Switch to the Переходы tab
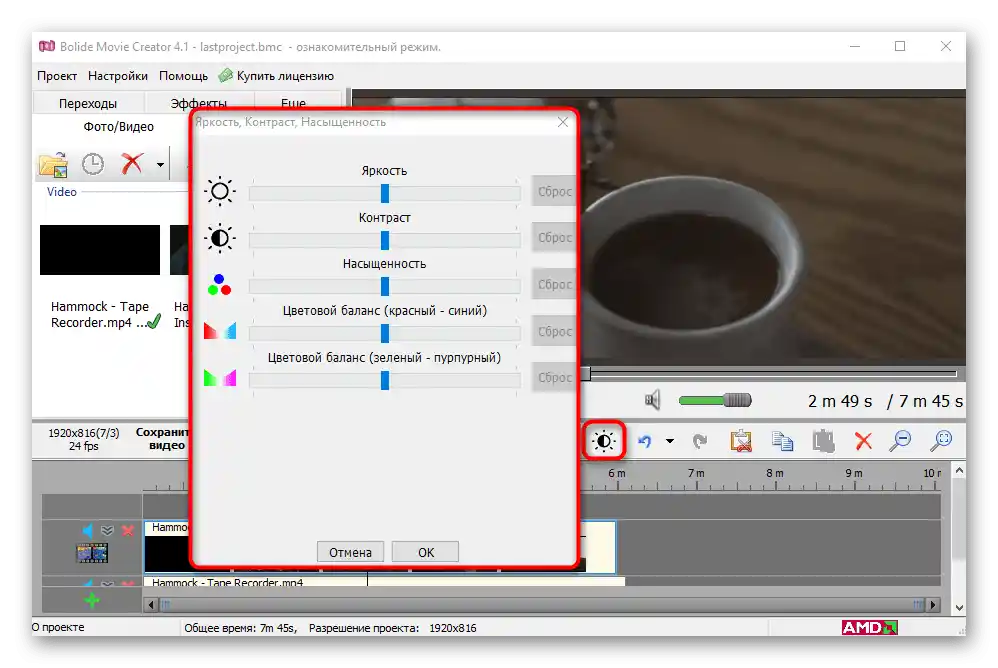Image resolution: width=998 pixels, height=668 pixels. 88,103
